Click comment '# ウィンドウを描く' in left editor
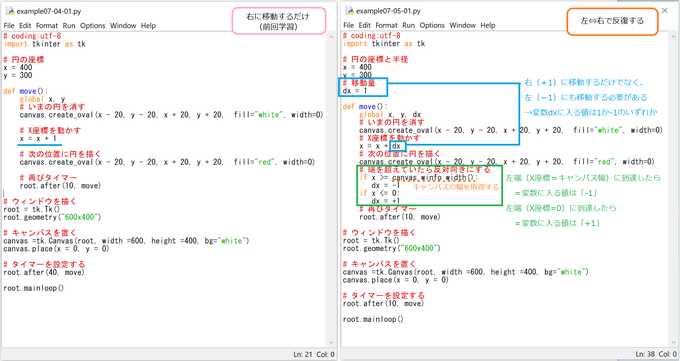Image resolution: width=680 pixels, height=361 pixels. (40, 201)
